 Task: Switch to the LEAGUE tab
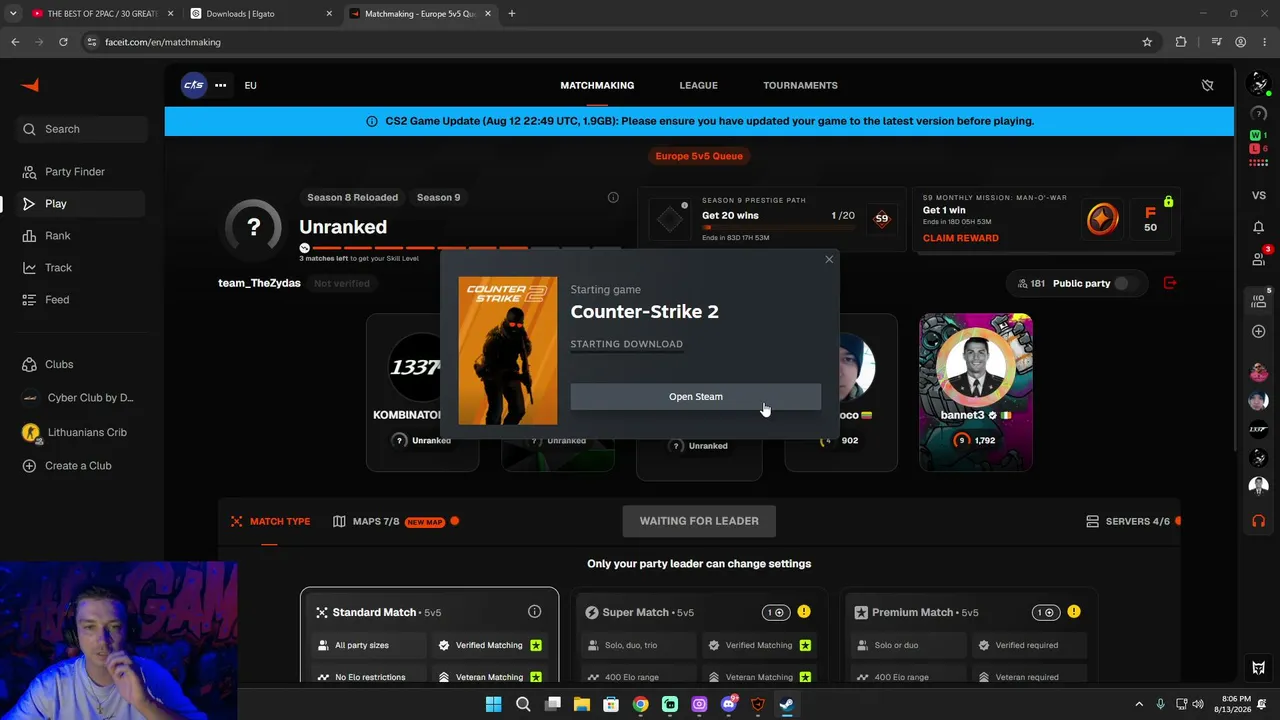pos(698,85)
